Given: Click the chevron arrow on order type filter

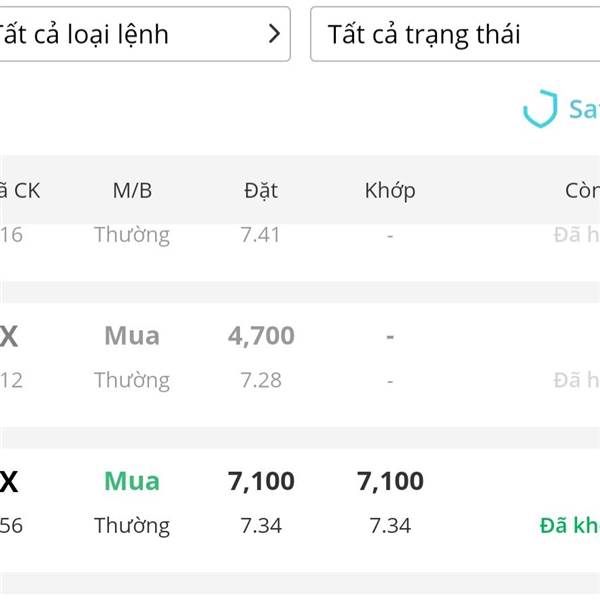Looking at the screenshot, I should point(274,34).
